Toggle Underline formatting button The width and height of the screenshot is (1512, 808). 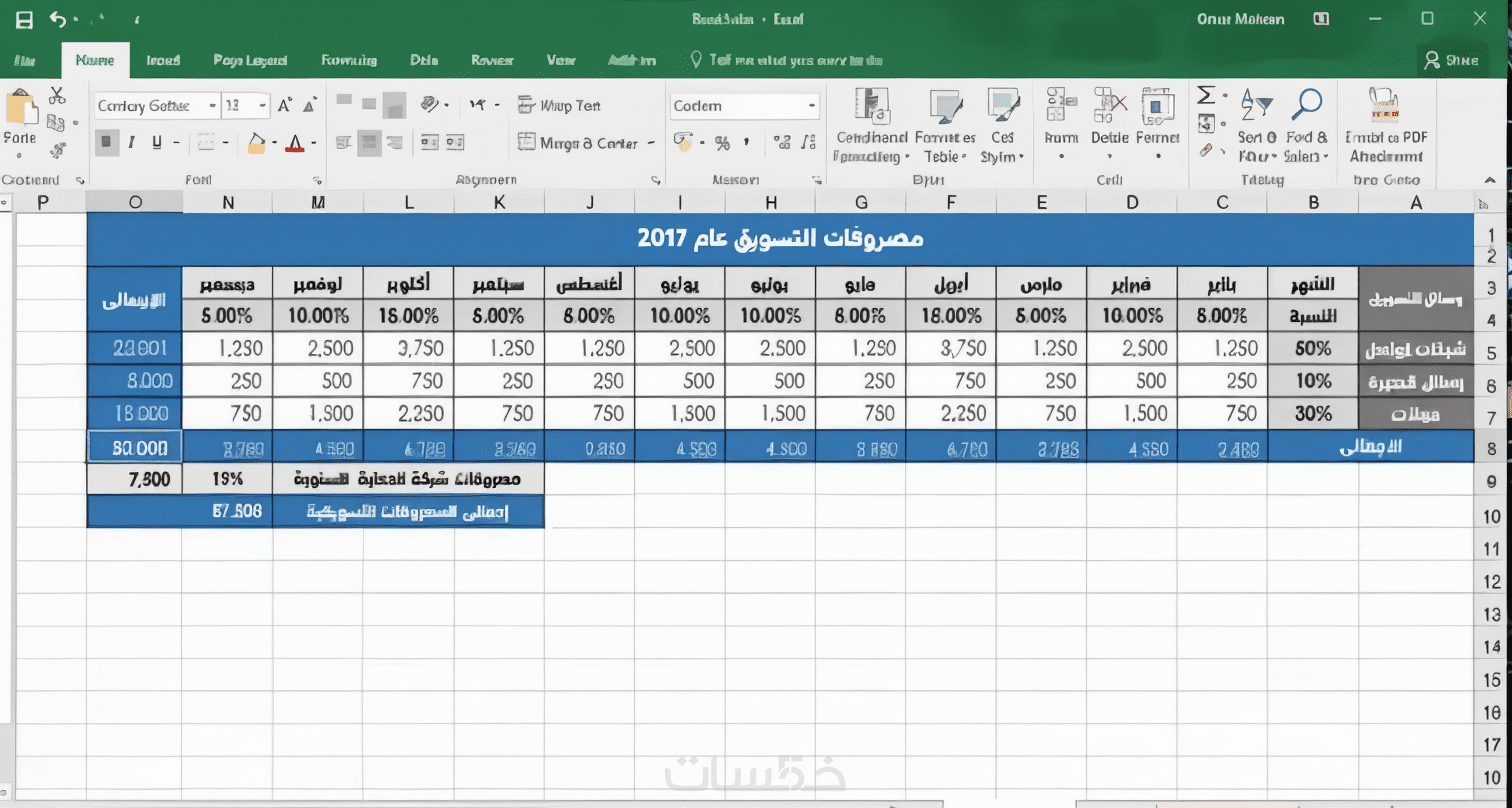click(x=157, y=143)
